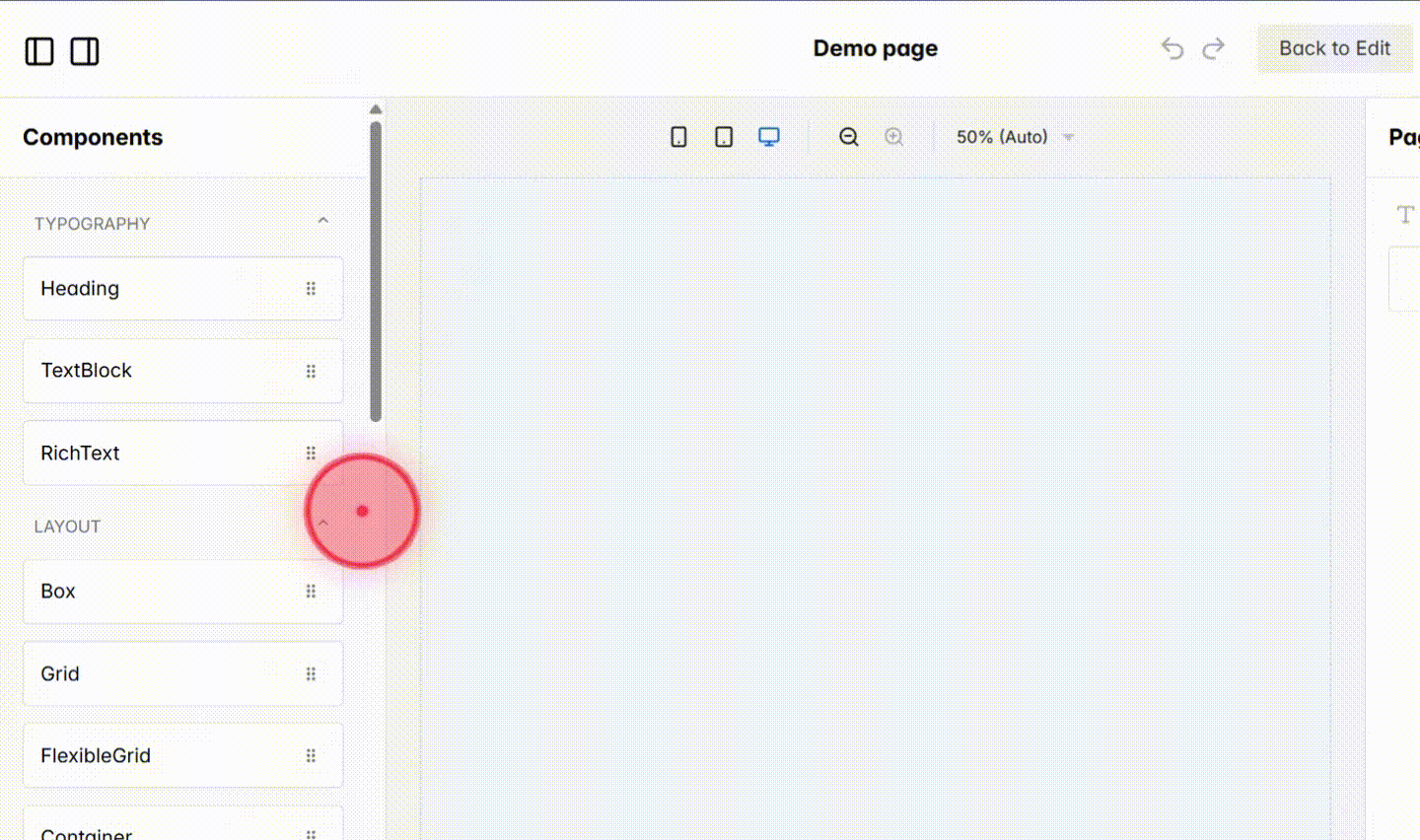Collapse the left Components panel
Image resolution: width=1420 pixels, height=840 pixels.
38,51
